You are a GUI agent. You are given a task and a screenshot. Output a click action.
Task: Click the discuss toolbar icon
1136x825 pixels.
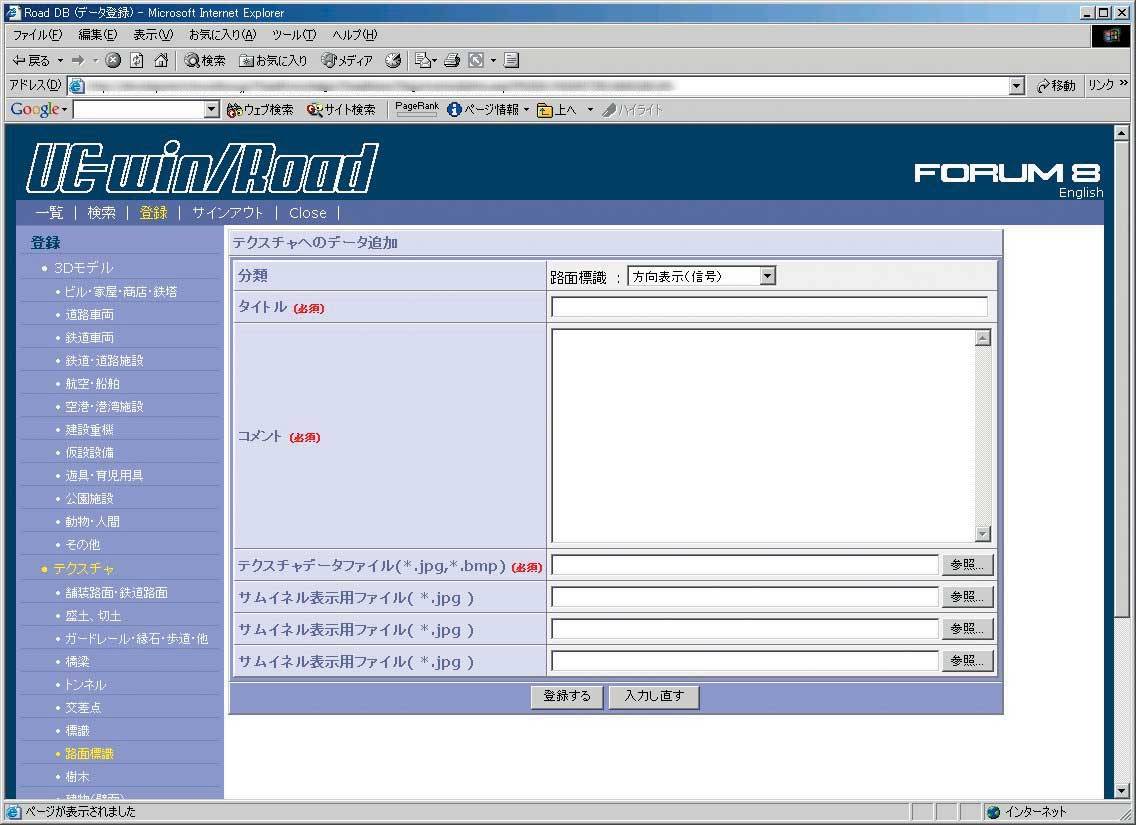coord(511,60)
